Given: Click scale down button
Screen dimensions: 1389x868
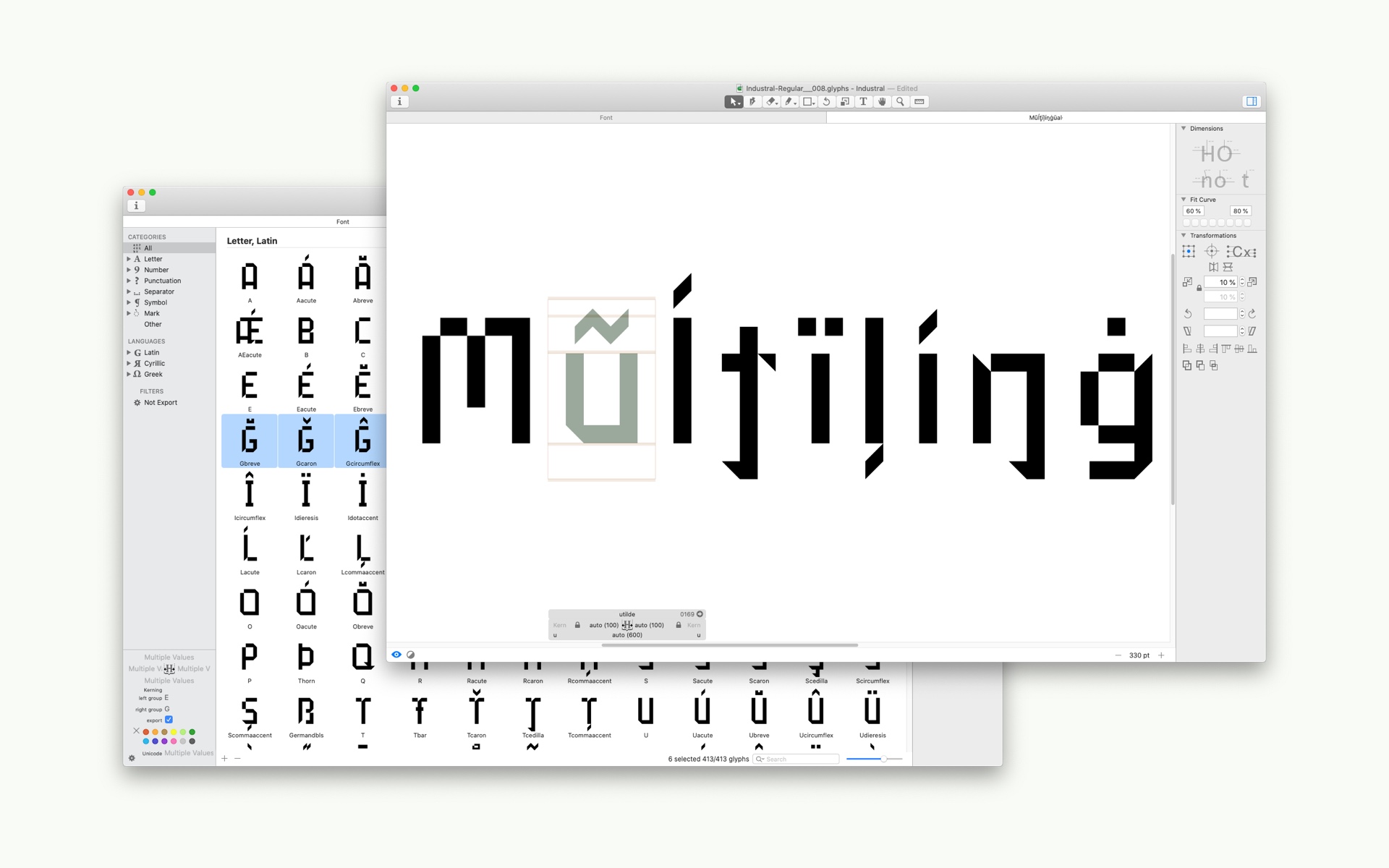Looking at the screenshot, I should tap(1187, 282).
